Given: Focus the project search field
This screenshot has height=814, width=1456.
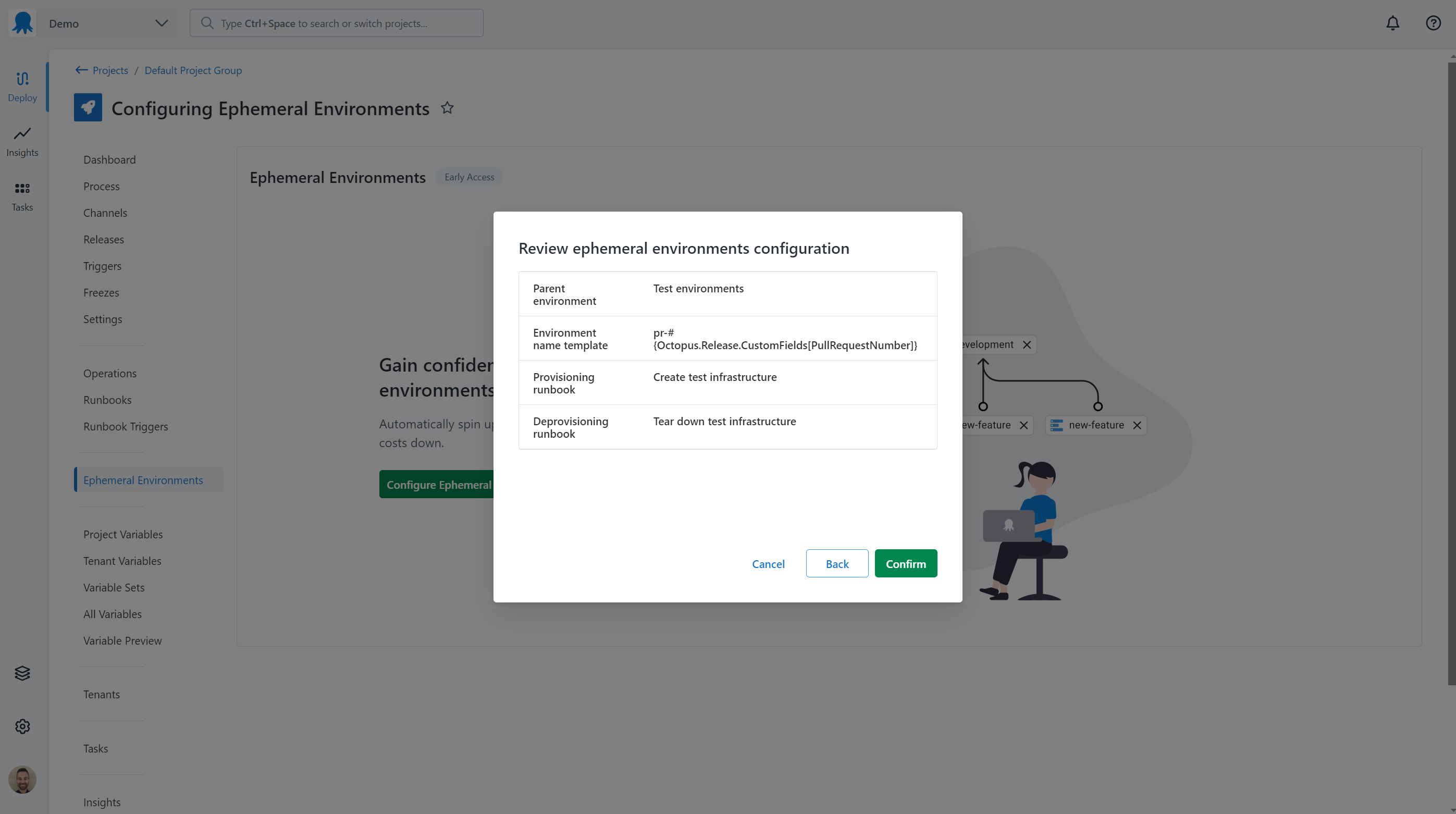Looking at the screenshot, I should [336, 23].
